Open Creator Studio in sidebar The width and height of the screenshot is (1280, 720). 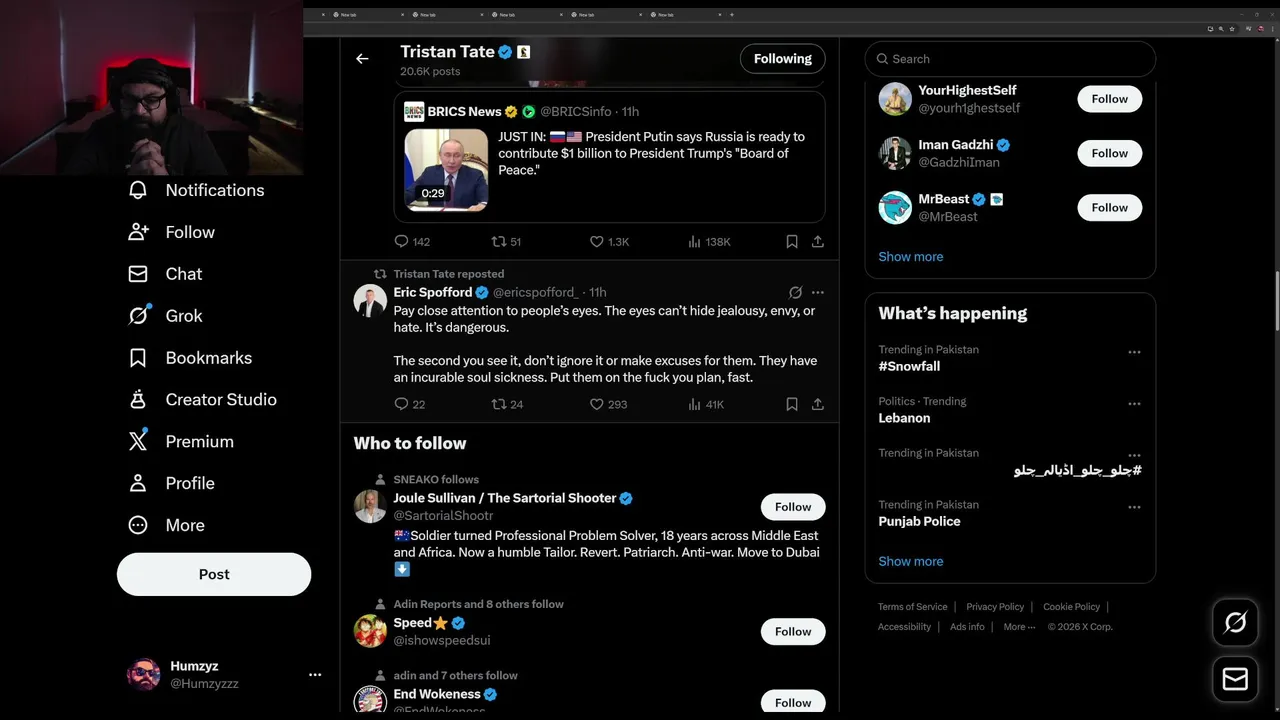pos(202,400)
